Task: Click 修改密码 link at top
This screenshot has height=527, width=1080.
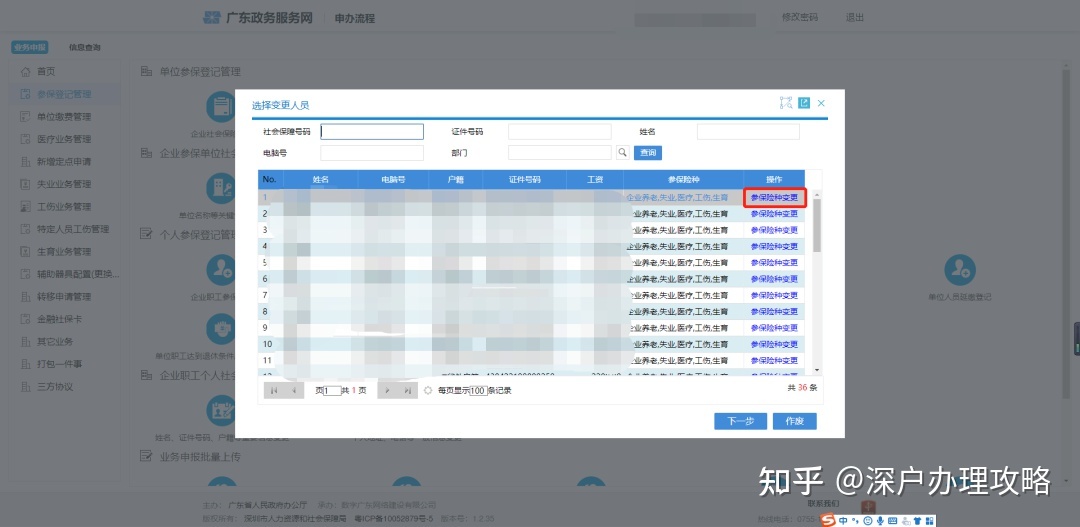Action: (800, 17)
